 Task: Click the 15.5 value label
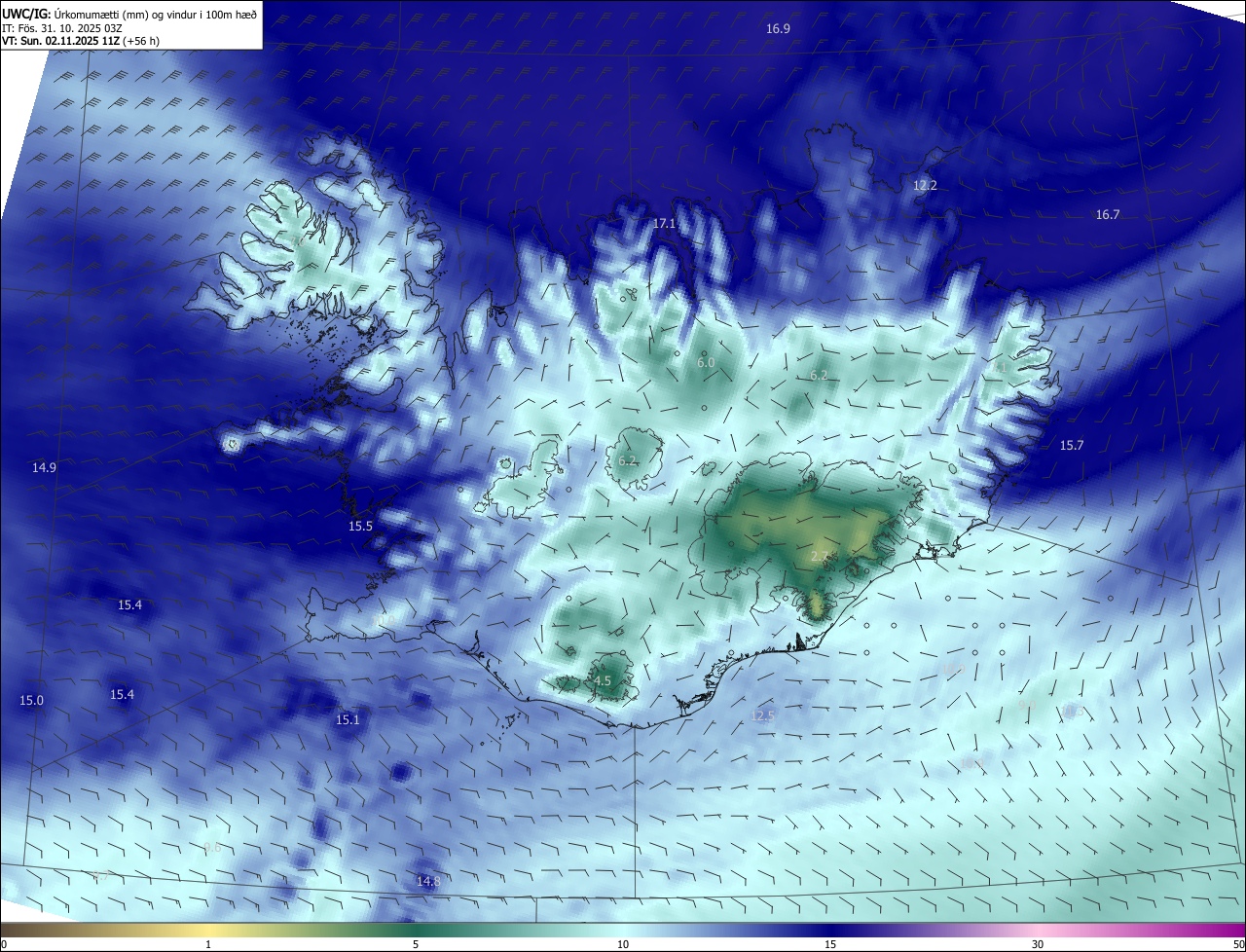[x=360, y=526]
